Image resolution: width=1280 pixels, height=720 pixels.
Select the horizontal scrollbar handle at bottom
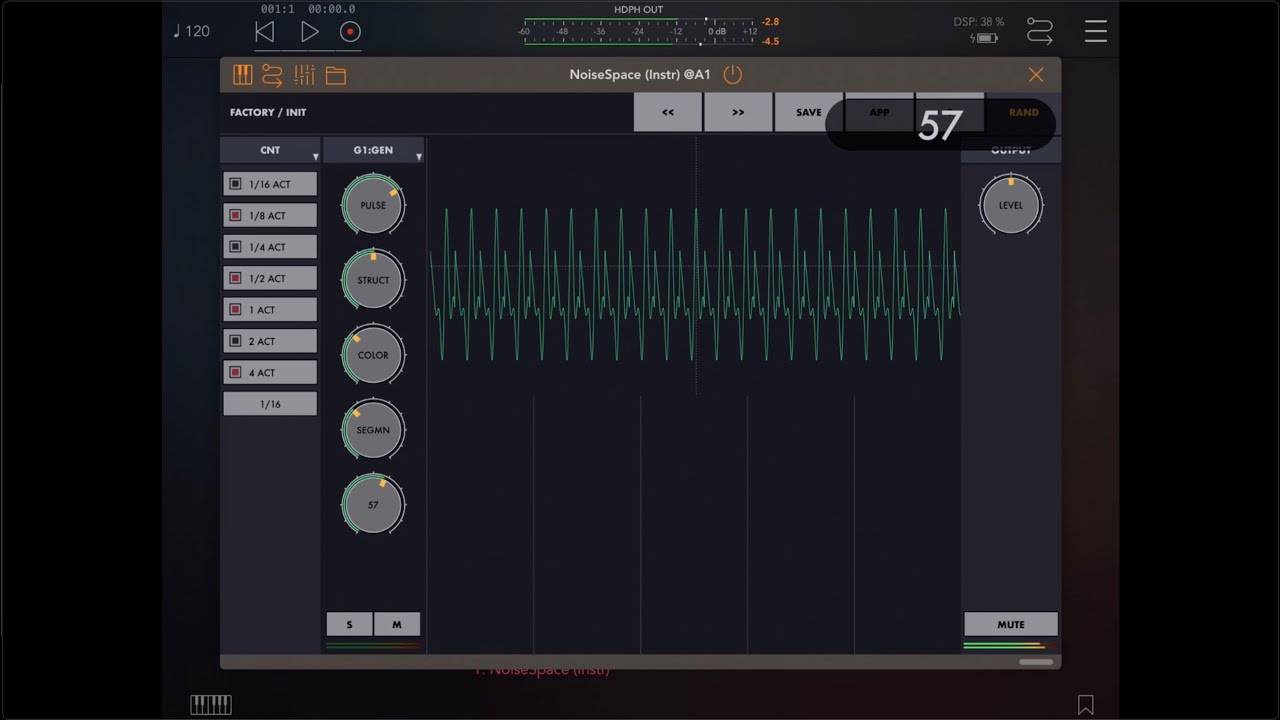1036,662
